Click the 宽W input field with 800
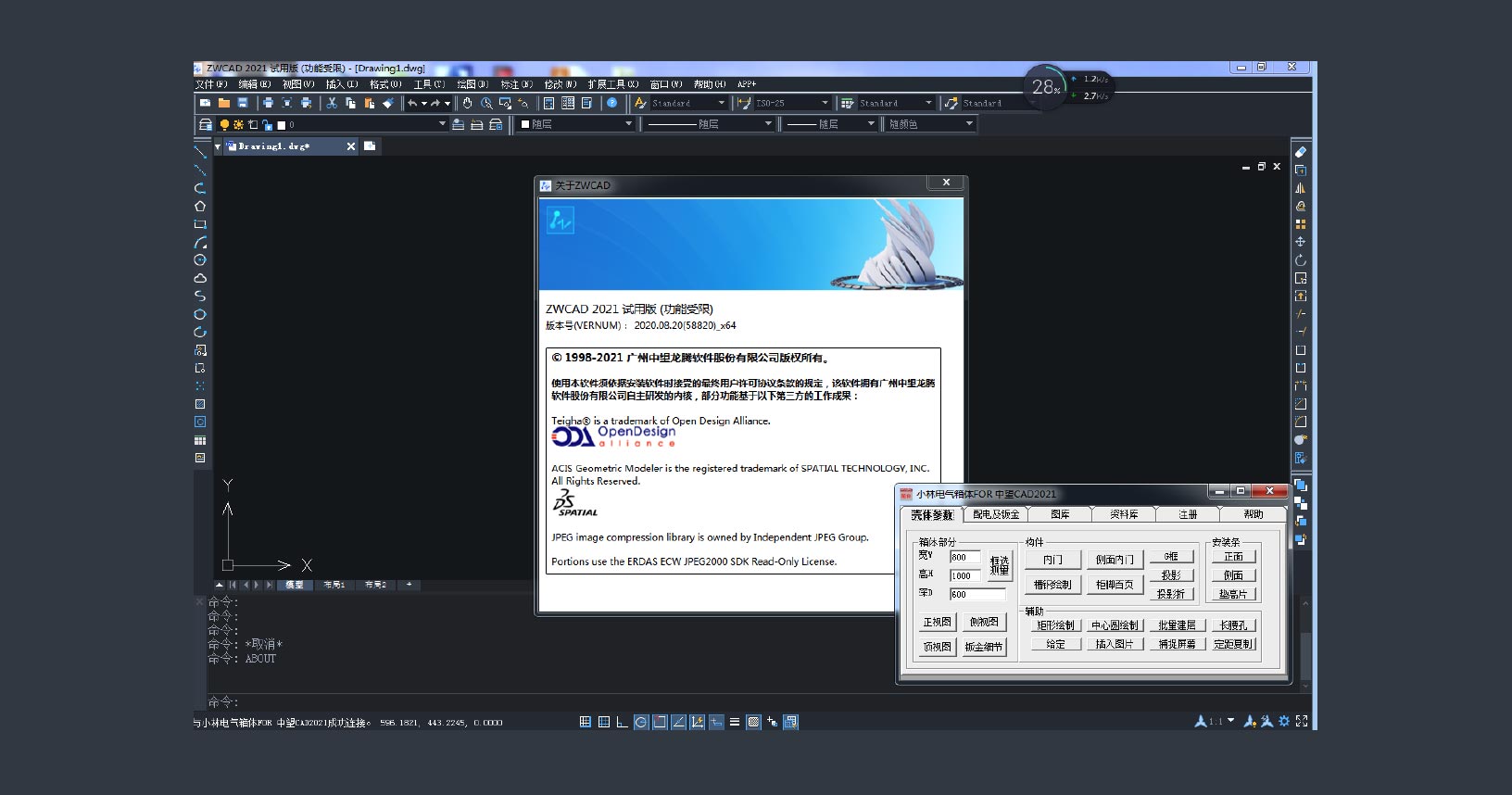Viewport: 1512px width, 795px height. 965,557
